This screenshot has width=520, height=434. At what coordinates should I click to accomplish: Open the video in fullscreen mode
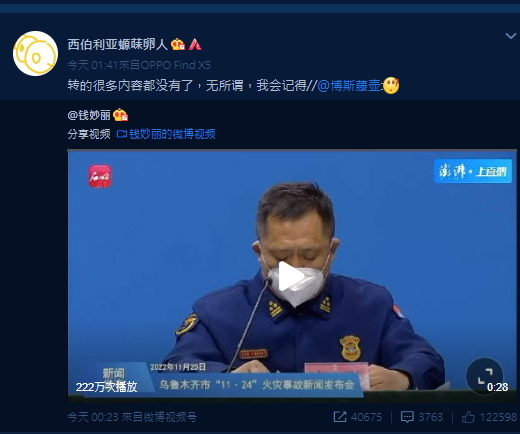(485, 376)
